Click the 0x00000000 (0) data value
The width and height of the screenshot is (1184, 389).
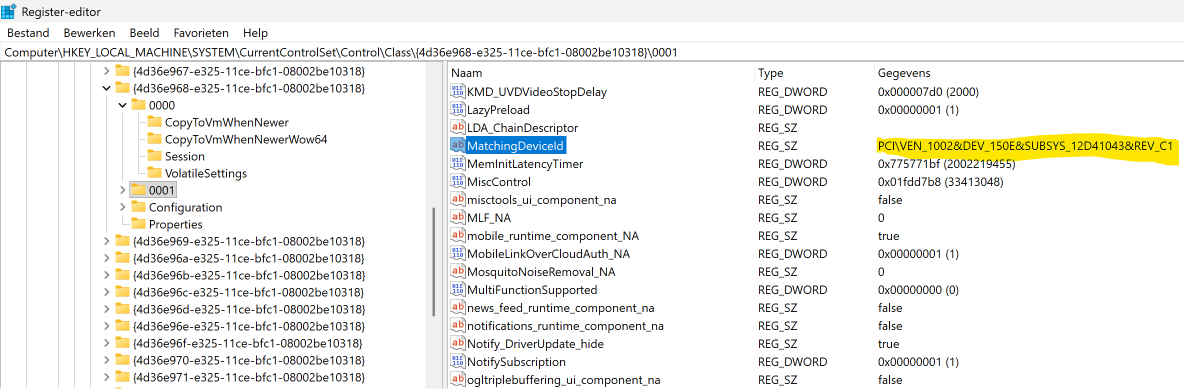[918, 289]
